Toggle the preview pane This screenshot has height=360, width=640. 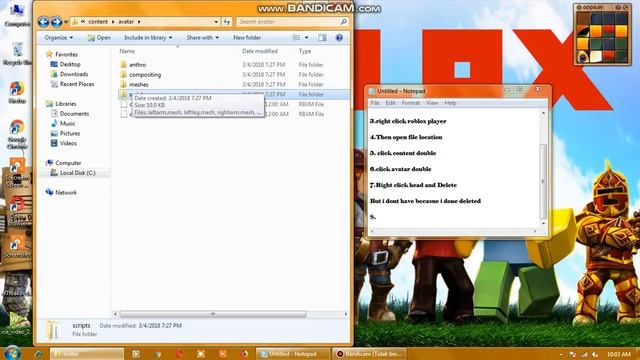tap(322, 38)
